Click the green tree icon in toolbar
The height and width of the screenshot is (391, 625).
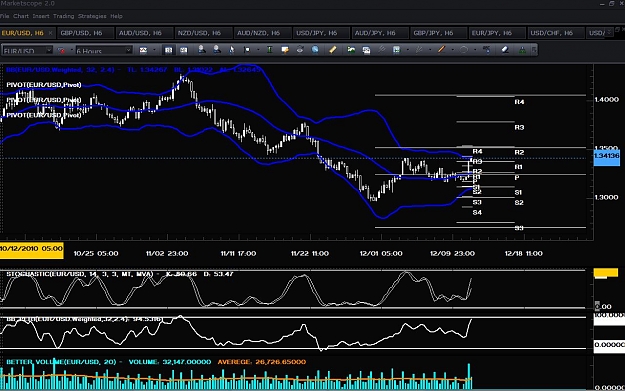522,50
